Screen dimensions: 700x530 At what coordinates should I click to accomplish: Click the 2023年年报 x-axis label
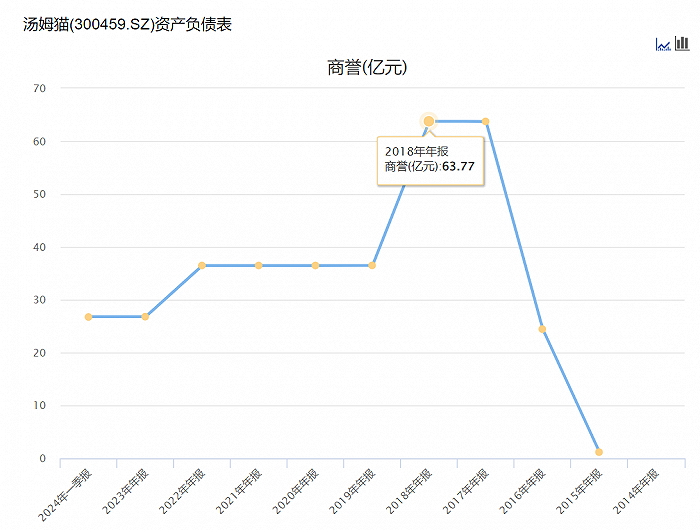click(x=125, y=491)
